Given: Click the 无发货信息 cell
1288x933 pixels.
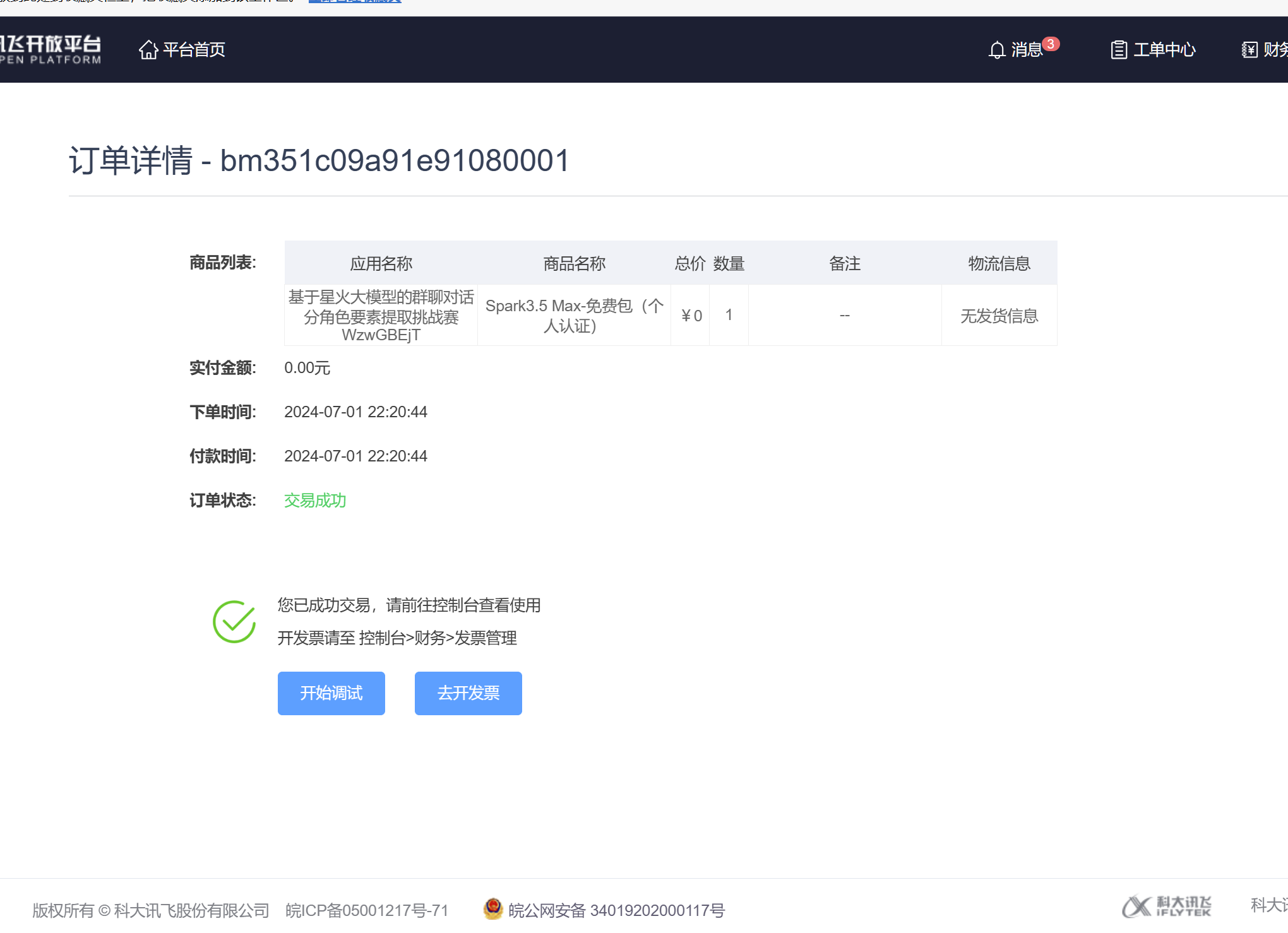Looking at the screenshot, I should click(999, 315).
